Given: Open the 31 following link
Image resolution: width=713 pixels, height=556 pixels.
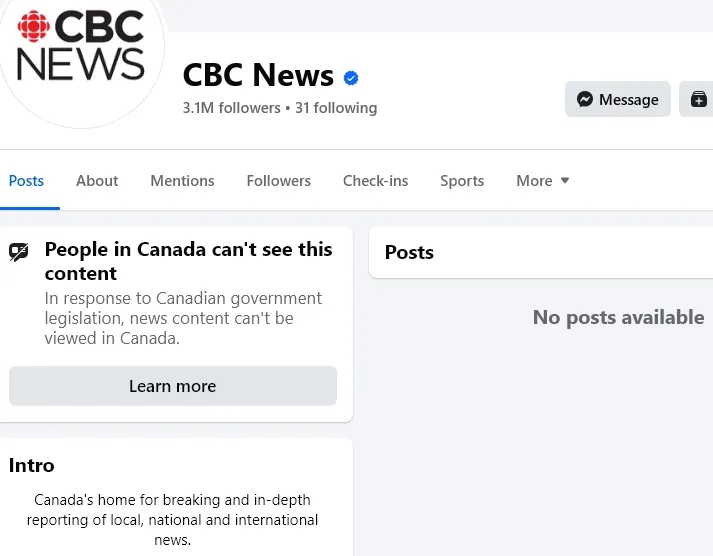Looking at the screenshot, I should tap(337, 107).
